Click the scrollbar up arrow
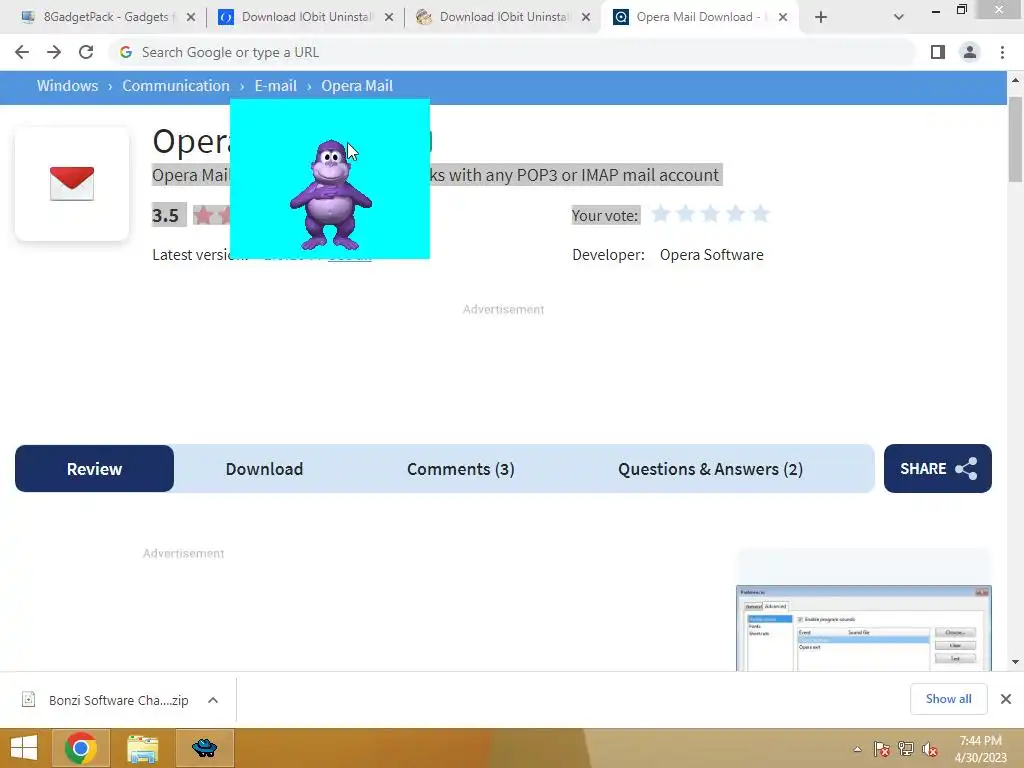The width and height of the screenshot is (1024, 768). [1015, 80]
